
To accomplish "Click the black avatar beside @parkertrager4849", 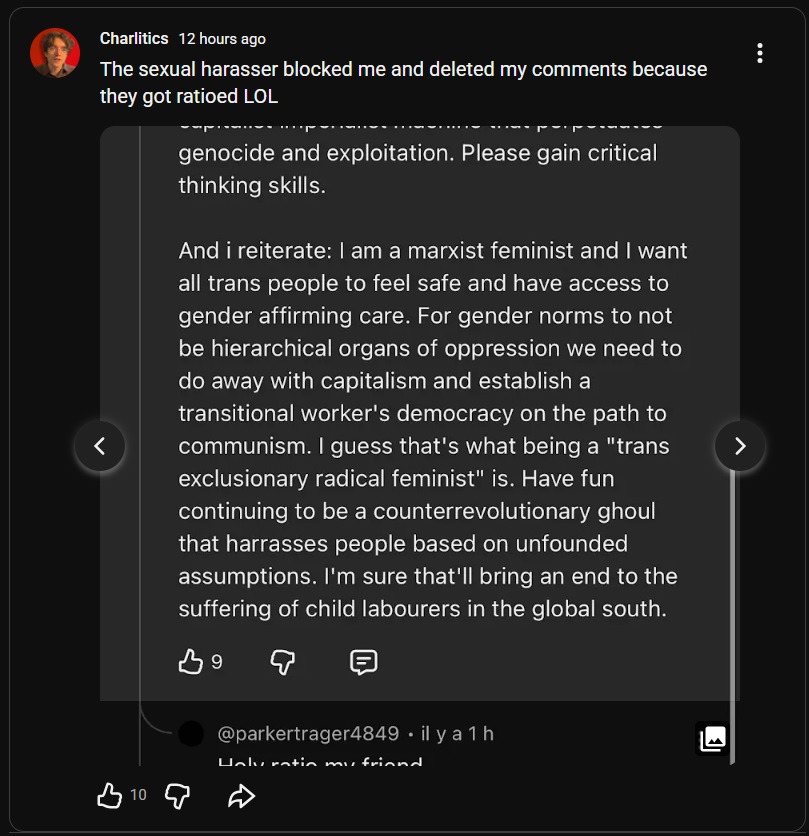I will (191, 734).
